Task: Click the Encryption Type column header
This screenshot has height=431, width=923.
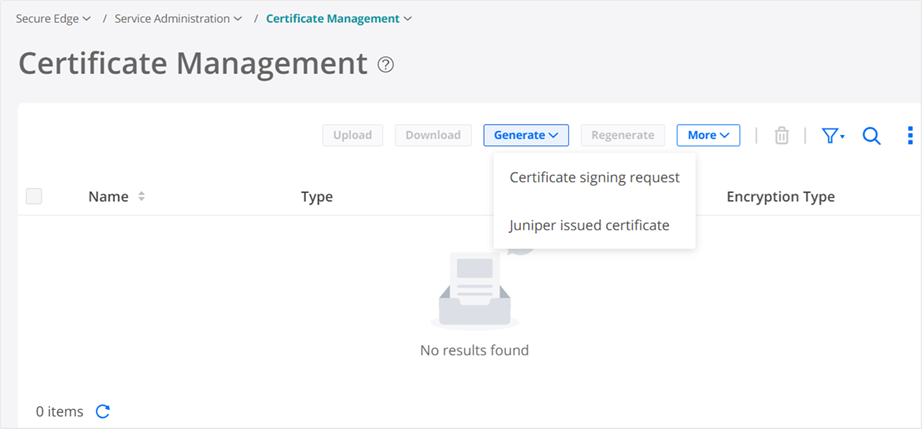Action: [x=780, y=197]
